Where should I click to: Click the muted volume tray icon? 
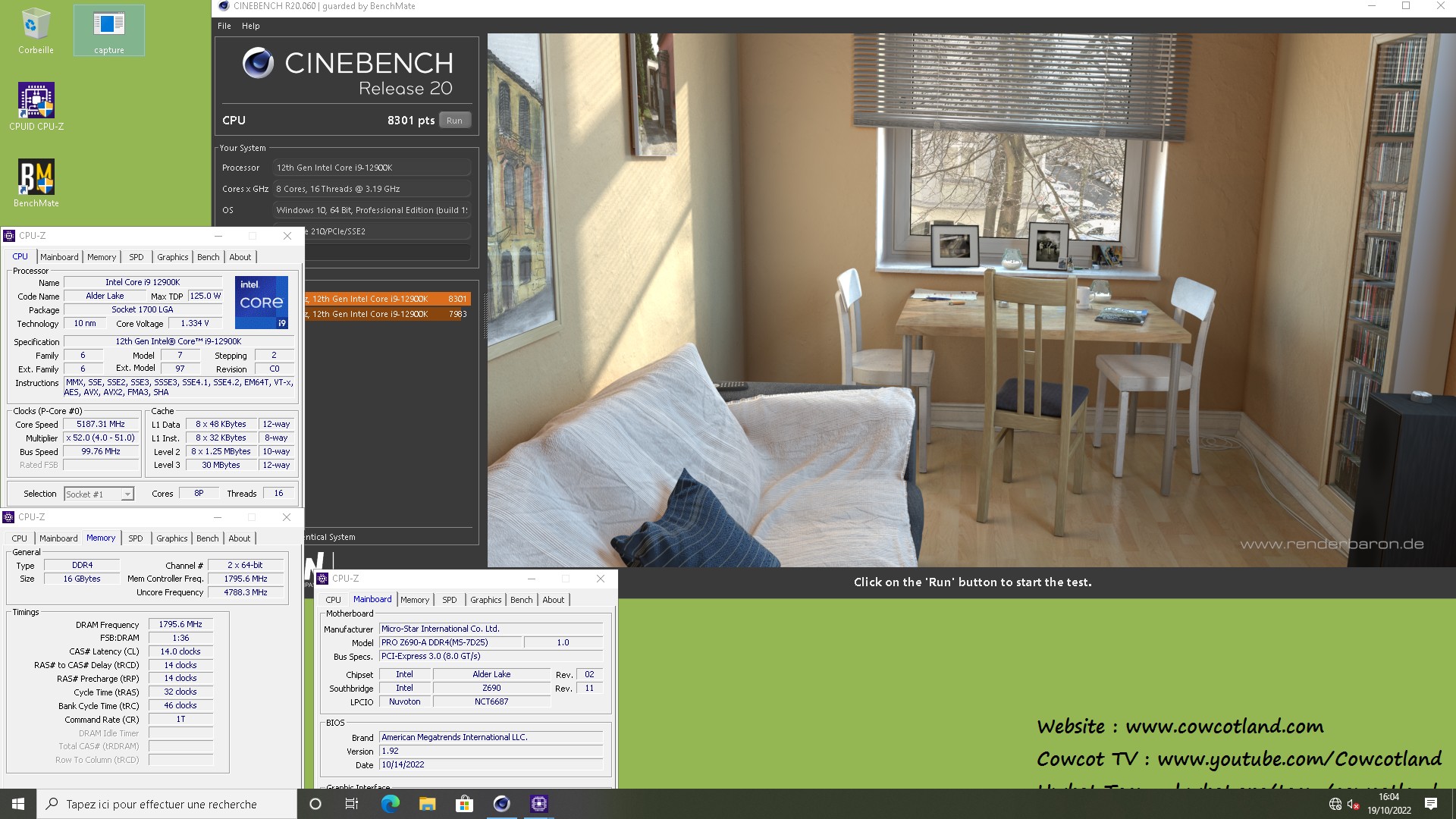[1353, 804]
